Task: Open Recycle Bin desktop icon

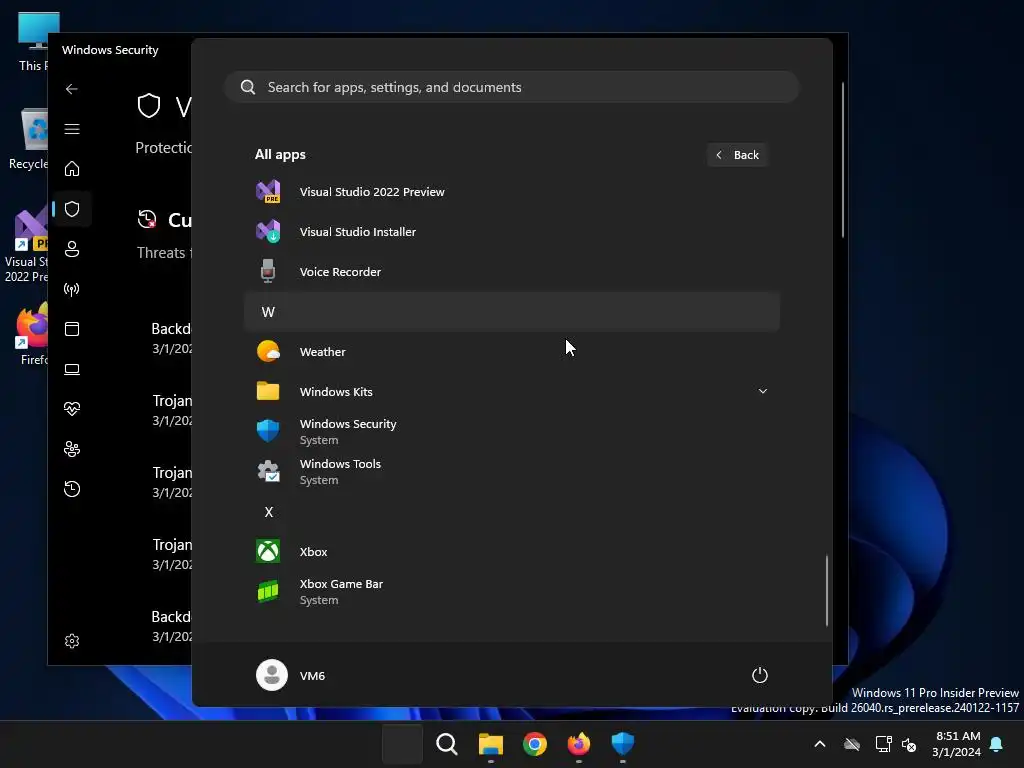Action: click(27, 138)
